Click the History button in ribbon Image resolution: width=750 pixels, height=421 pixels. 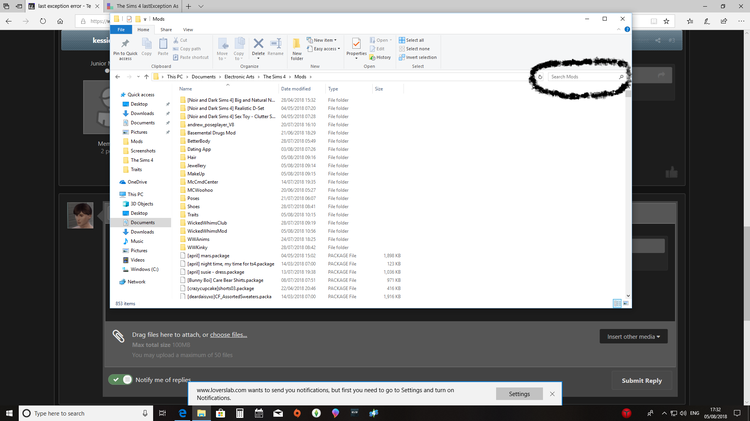pyautogui.click(x=380, y=57)
